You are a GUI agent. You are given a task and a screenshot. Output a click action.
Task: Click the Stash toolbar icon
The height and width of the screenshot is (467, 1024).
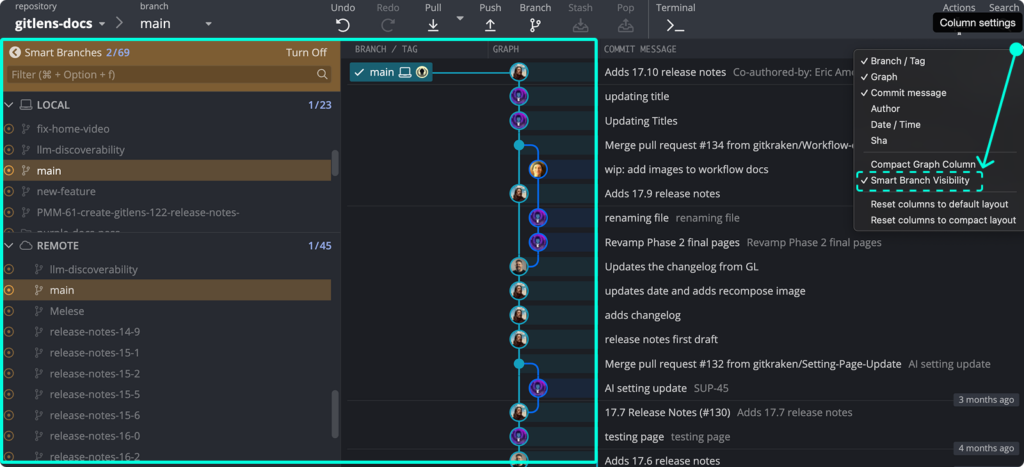[580, 25]
